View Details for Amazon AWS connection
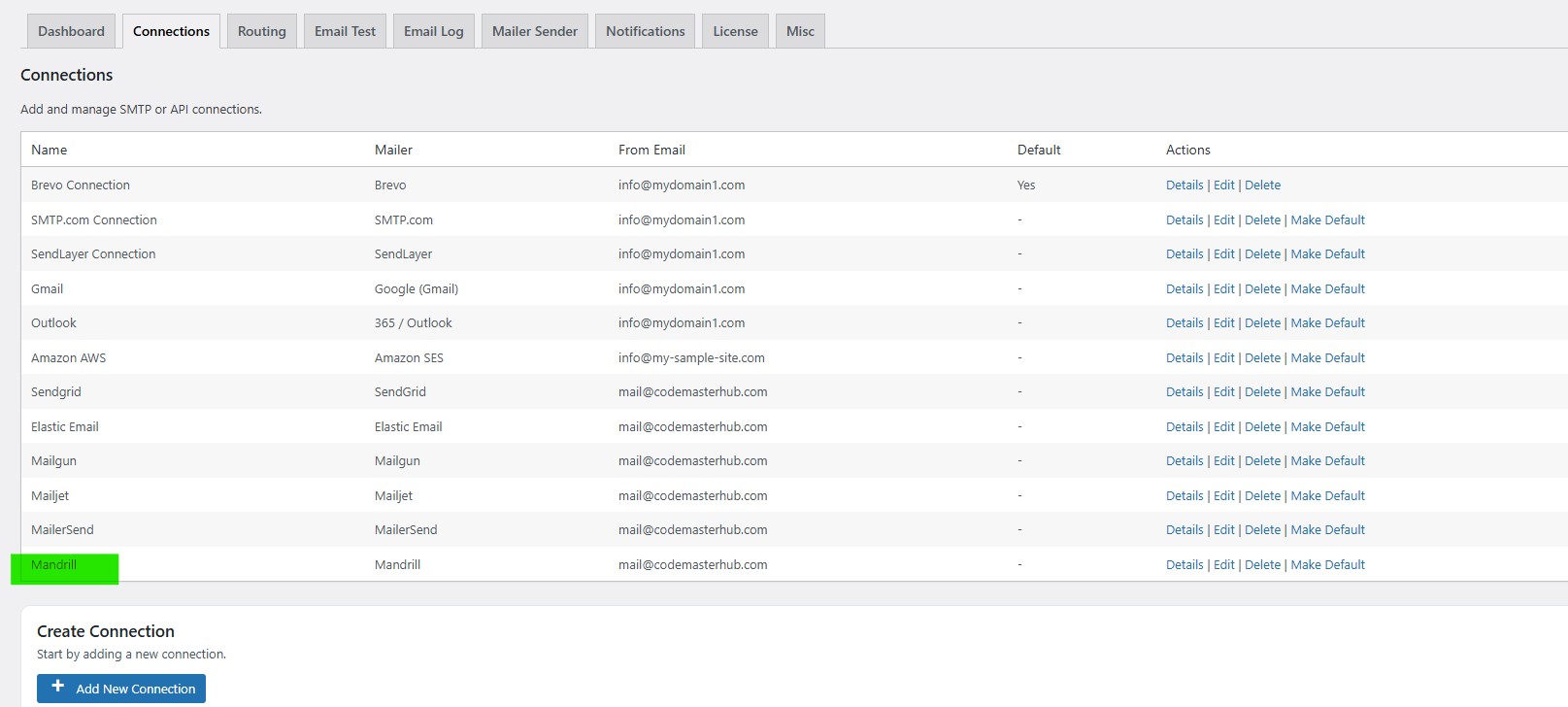The height and width of the screenshot is (707, 1568). pyautogui.click(x=1184, y=358)
